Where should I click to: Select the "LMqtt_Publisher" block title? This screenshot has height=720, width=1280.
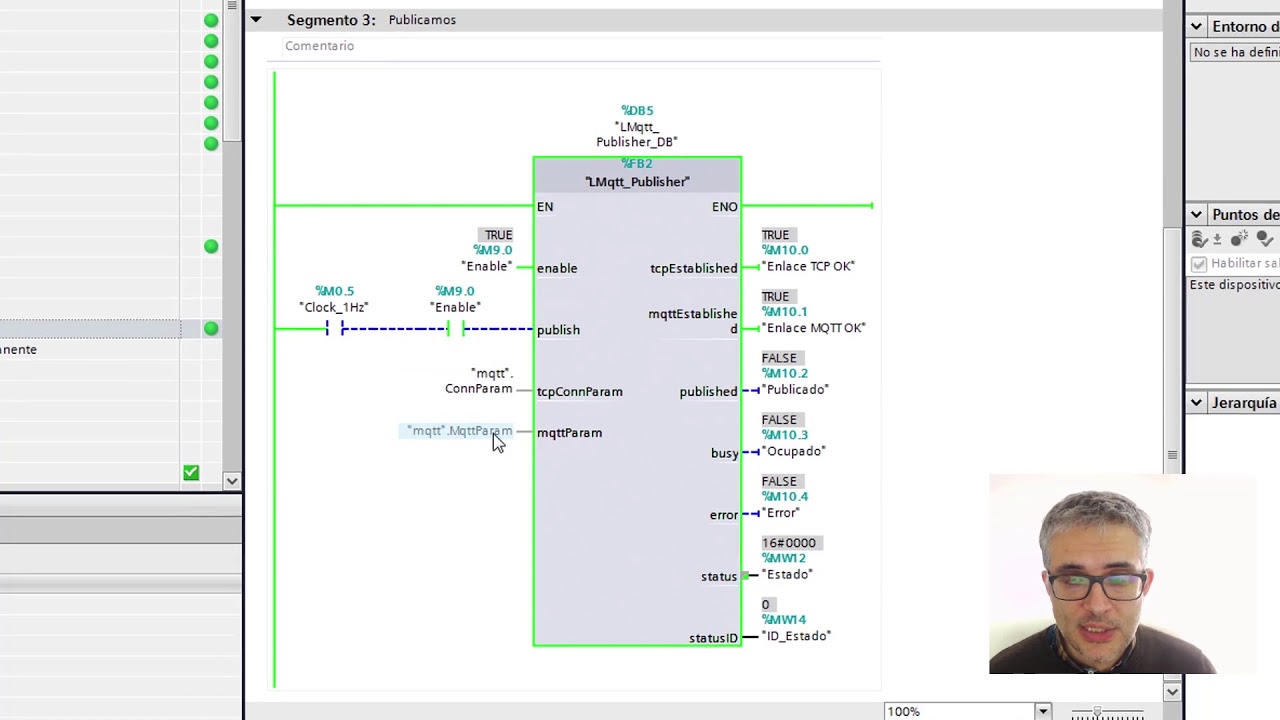pos(637,182)
